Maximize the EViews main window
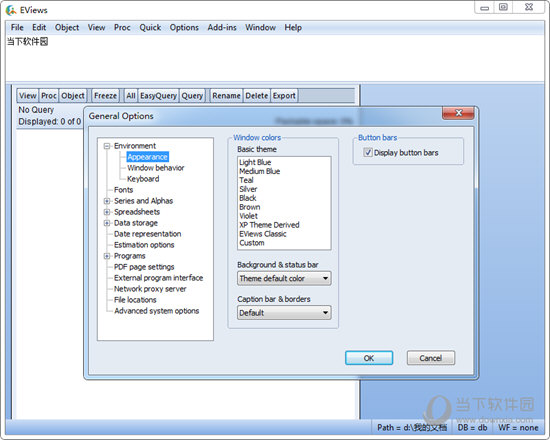The height and width of the screenshot is (440, 550). click(503, 7)
